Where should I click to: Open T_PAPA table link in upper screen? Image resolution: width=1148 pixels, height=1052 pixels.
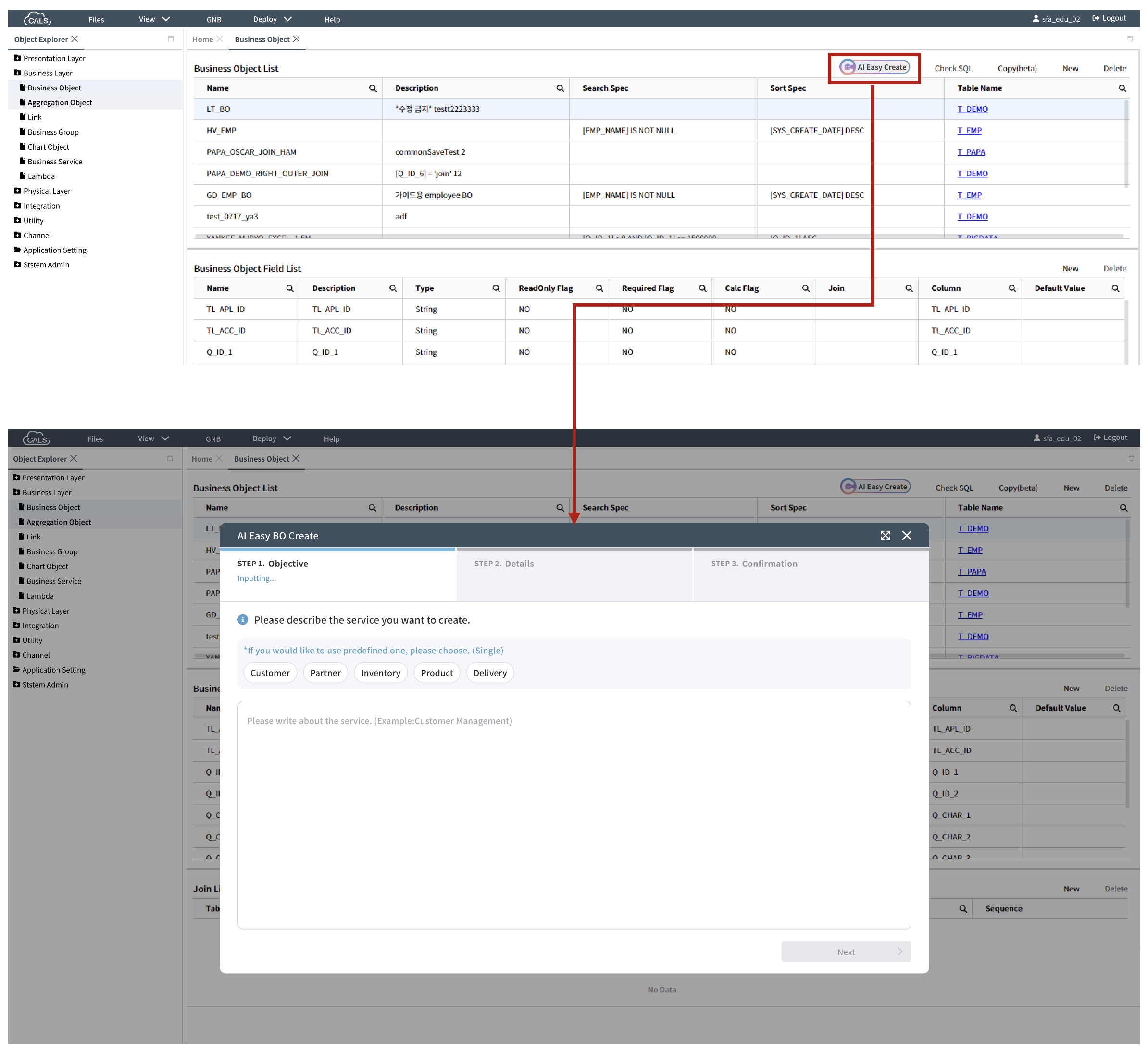click(x=971, y=152)
